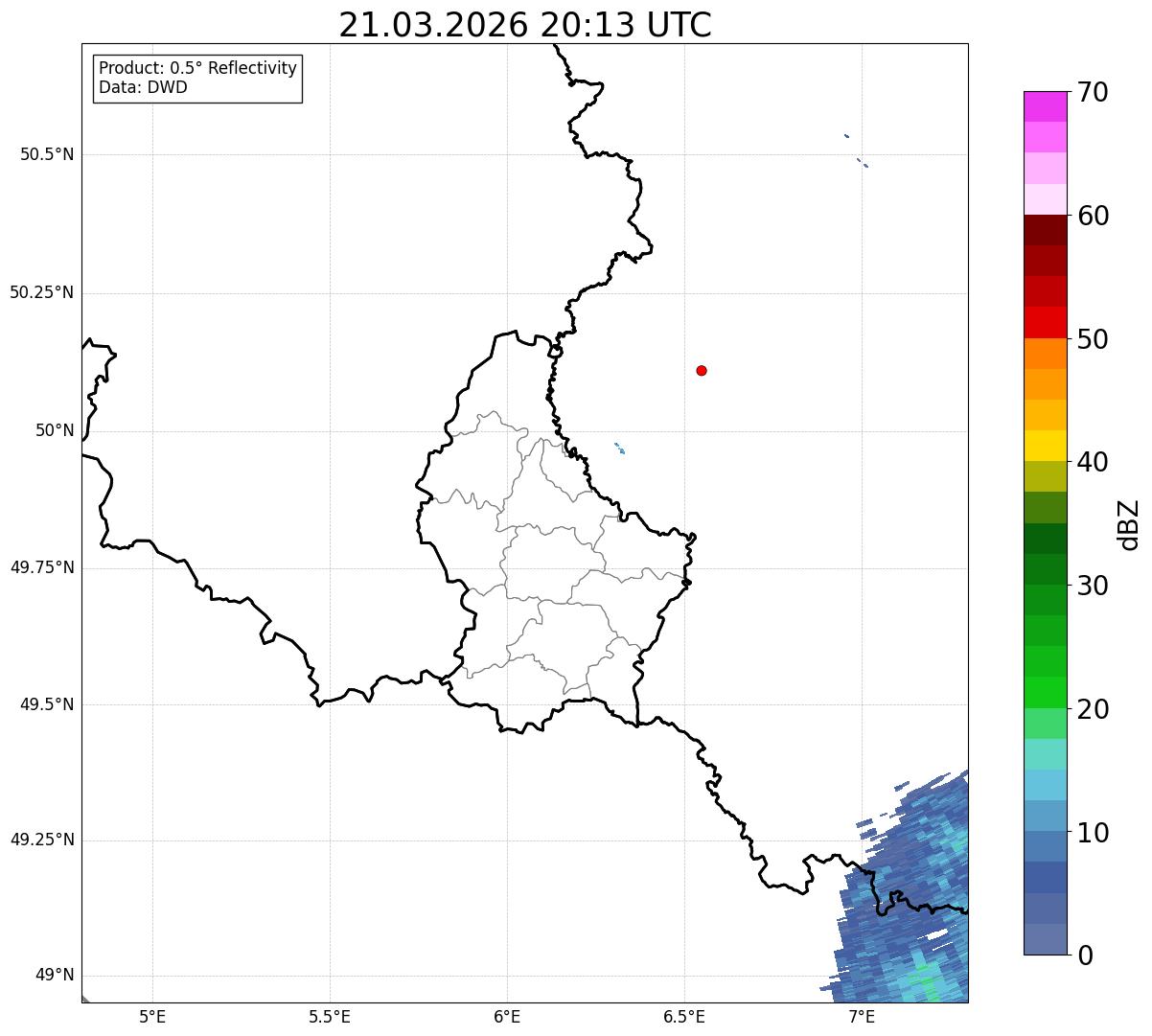Click the 50.25°N latitude label
The width and height of the screenshot is (1152, 1036).
[42, 292]
